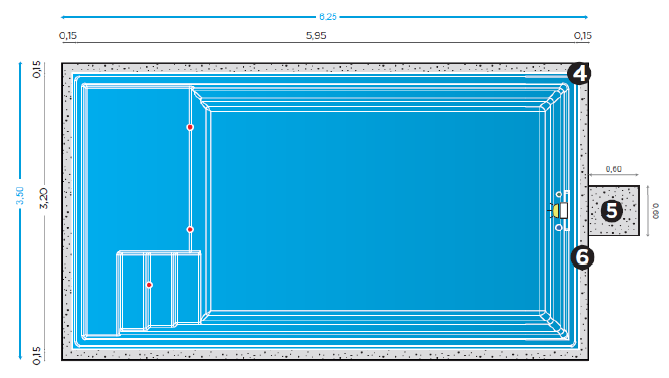Click the black number 6 marker
Image resolution: width=669 pixels, height=378 pixels.
point(582,258)
